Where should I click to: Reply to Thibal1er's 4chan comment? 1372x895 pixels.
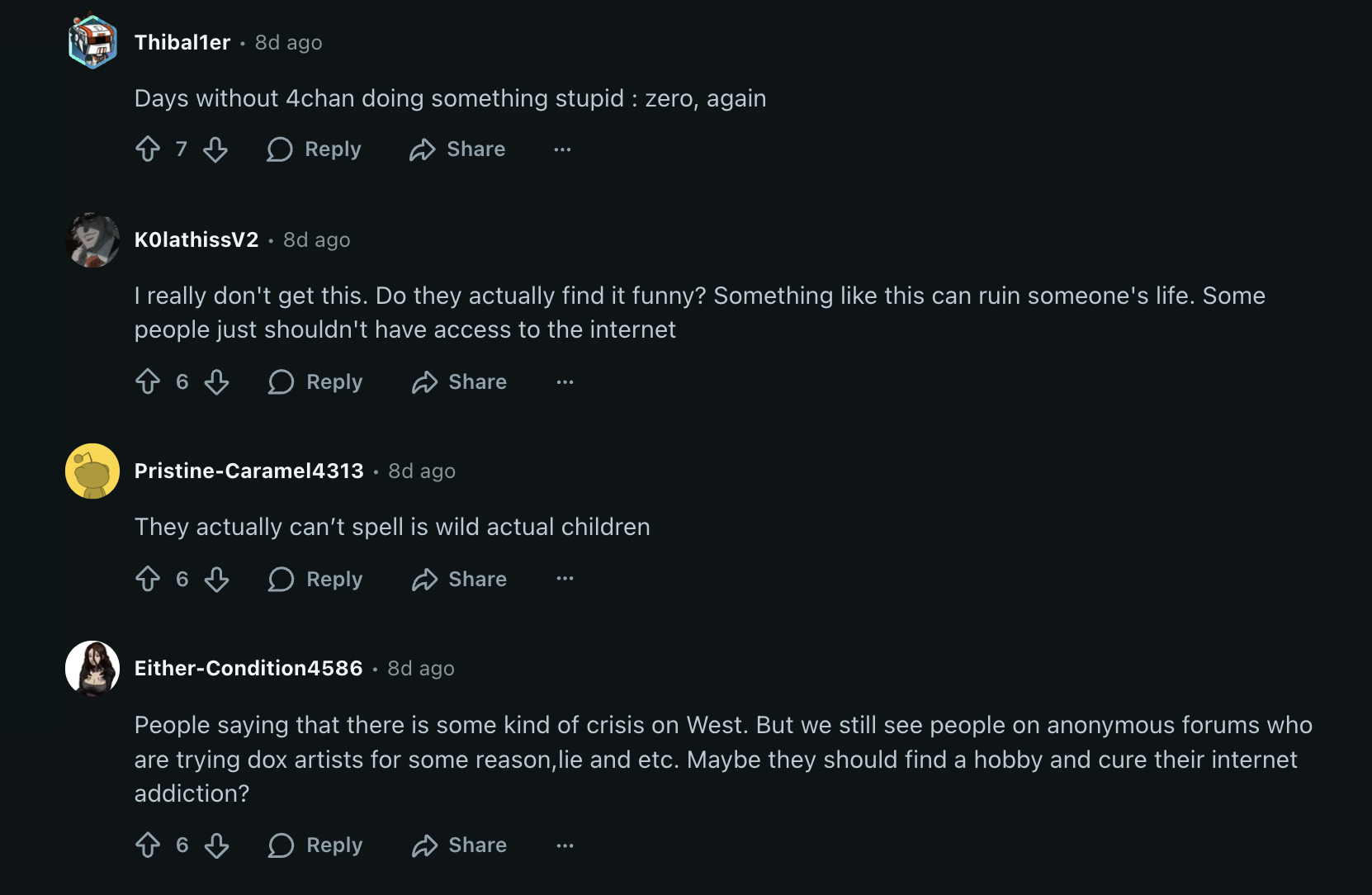point(315,149)
